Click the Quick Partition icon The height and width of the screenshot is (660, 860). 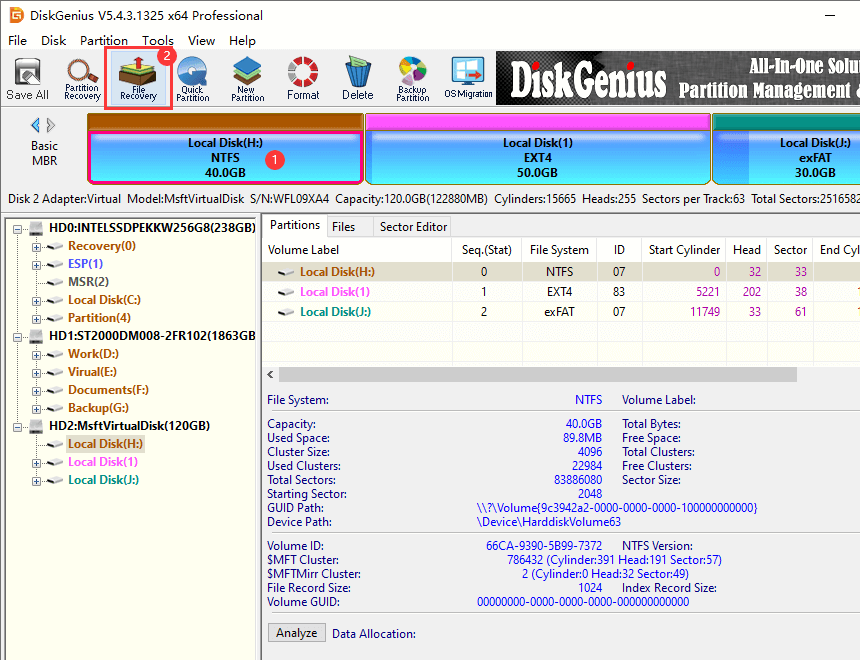(192, 78)
